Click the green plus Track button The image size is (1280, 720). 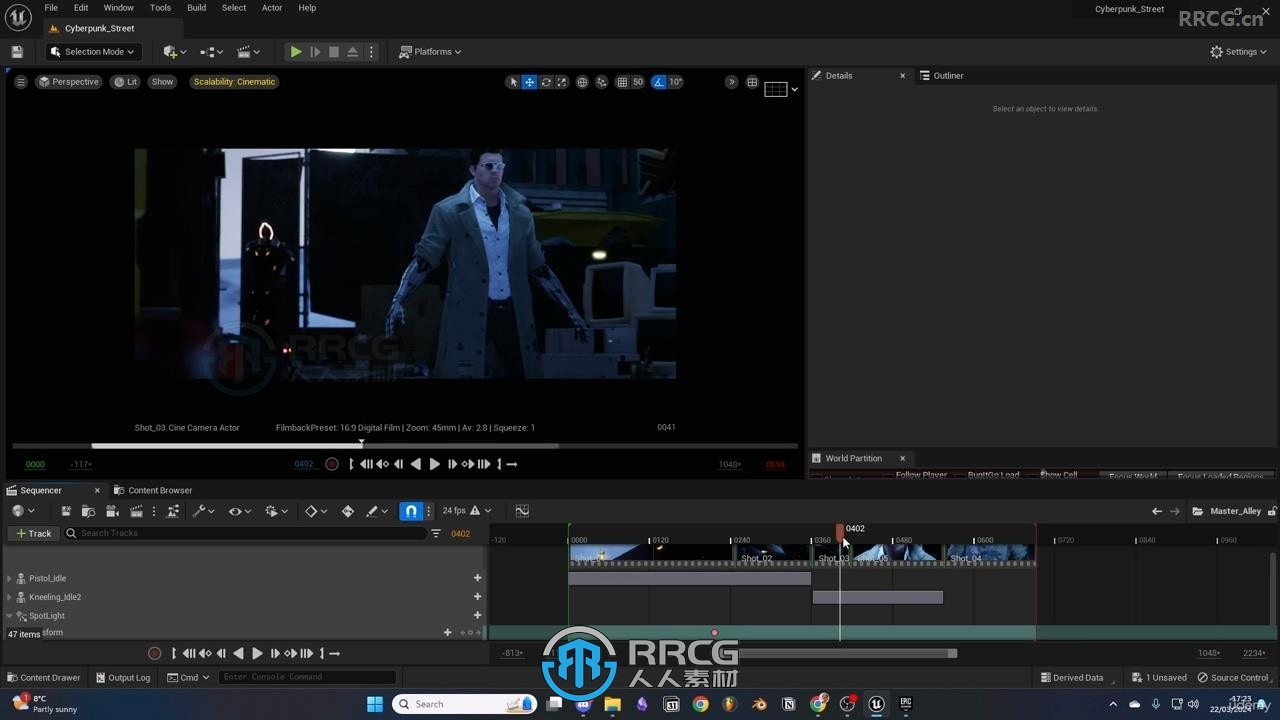33,533
